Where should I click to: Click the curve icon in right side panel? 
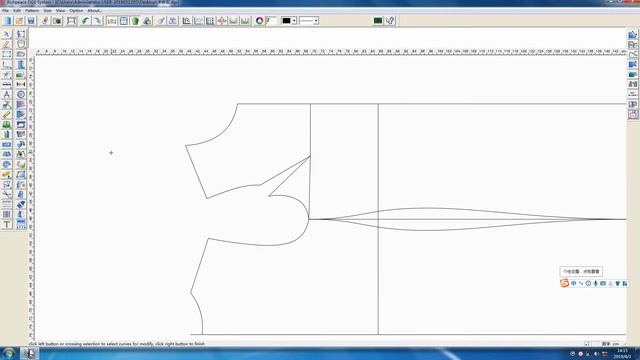633,54
